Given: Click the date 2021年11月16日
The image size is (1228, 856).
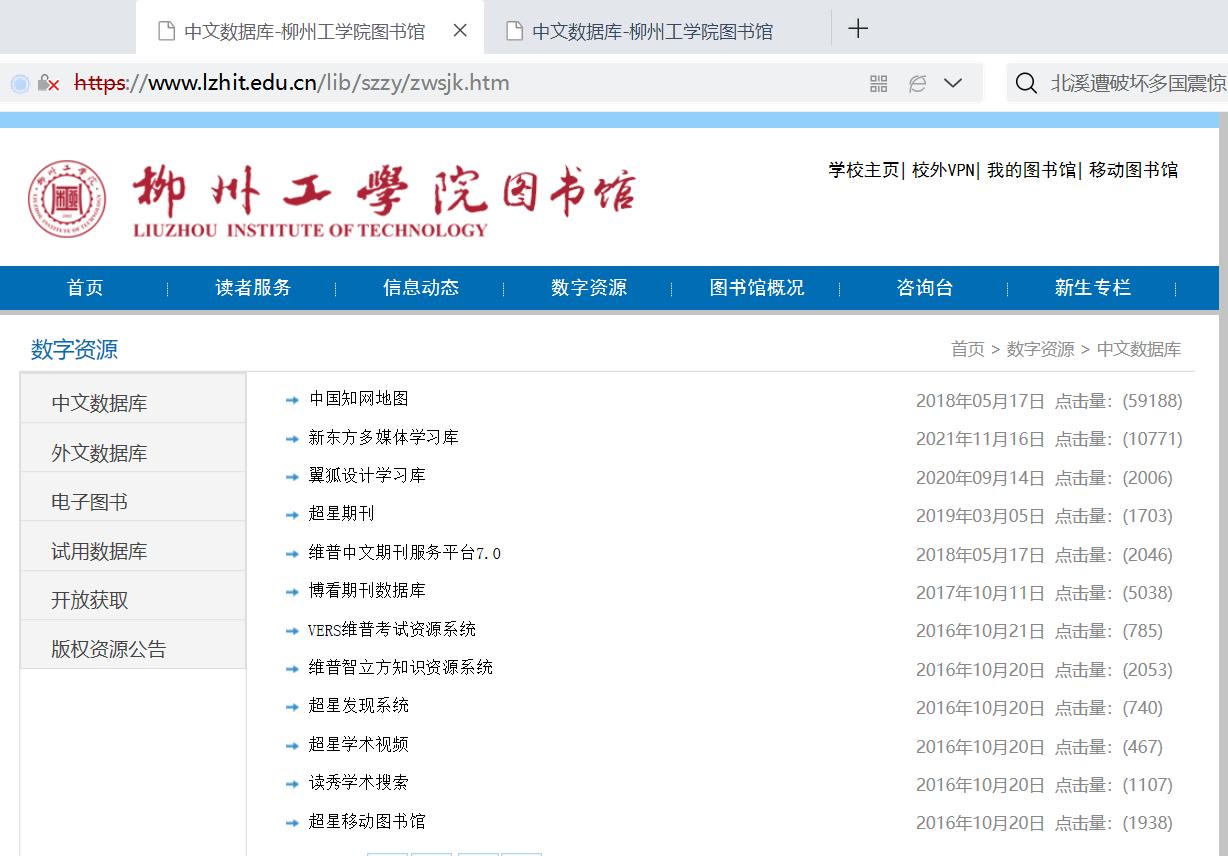Looking at the screenshot, I should [980, 439].
